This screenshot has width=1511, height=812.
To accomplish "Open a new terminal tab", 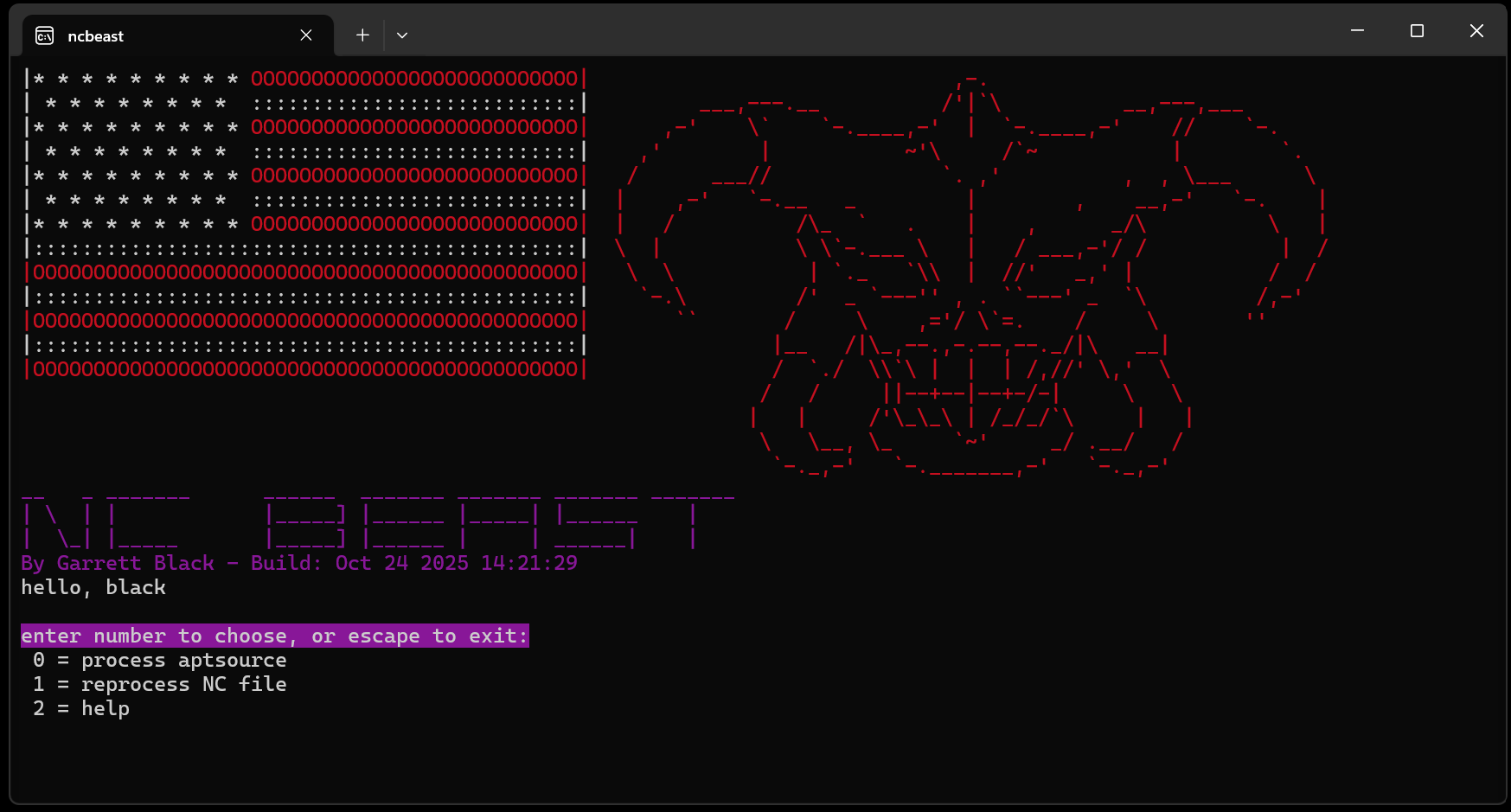I will click(362, 35).
